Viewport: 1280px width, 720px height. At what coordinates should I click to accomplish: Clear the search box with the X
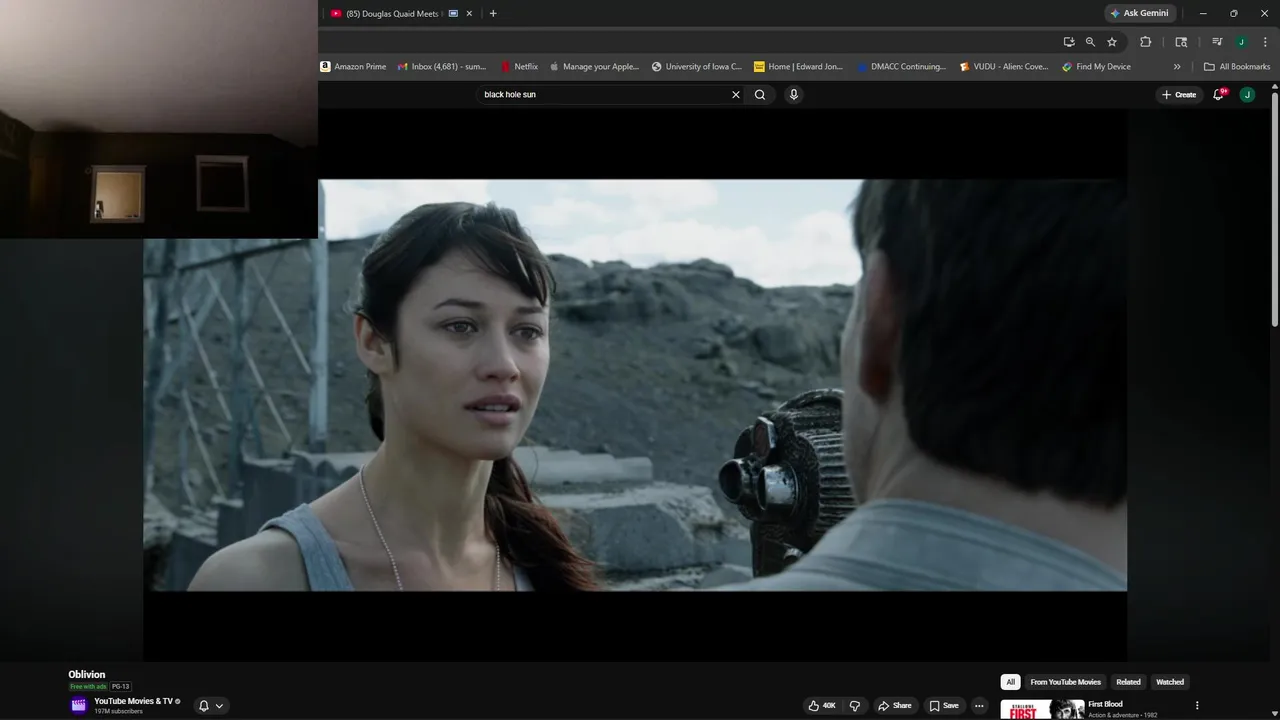736,94
